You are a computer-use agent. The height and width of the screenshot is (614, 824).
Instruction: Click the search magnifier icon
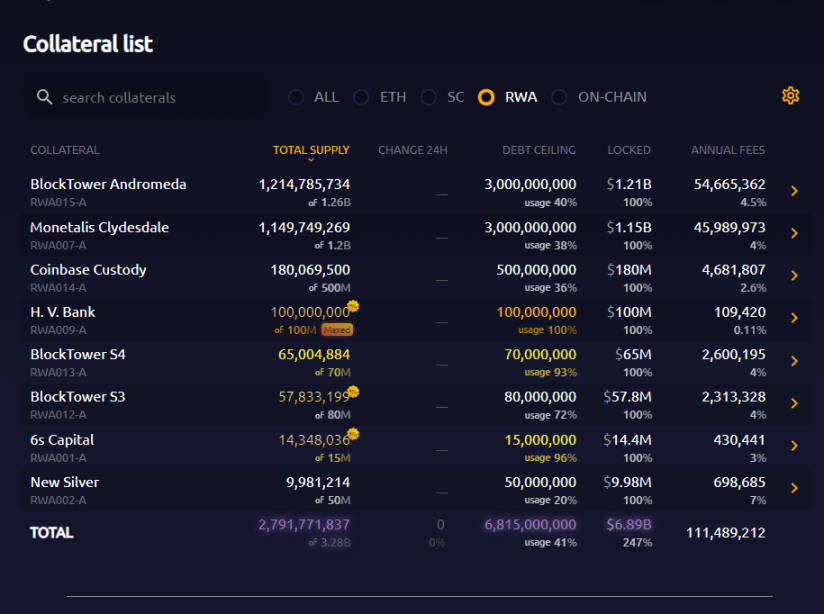pos(44,97)
